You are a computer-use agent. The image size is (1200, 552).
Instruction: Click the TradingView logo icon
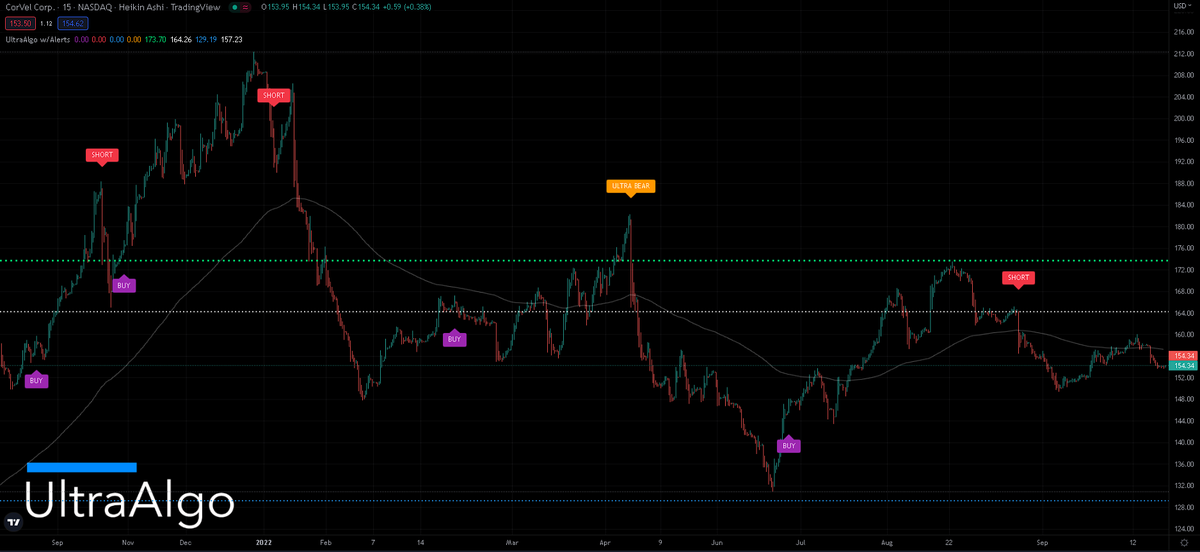14,522
